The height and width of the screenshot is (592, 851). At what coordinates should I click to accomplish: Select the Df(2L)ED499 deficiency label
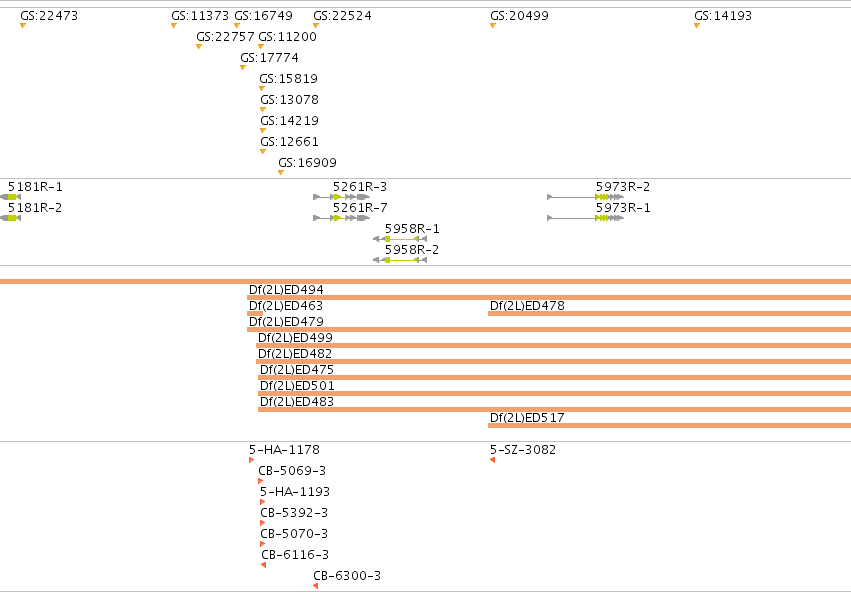point(295,338)
